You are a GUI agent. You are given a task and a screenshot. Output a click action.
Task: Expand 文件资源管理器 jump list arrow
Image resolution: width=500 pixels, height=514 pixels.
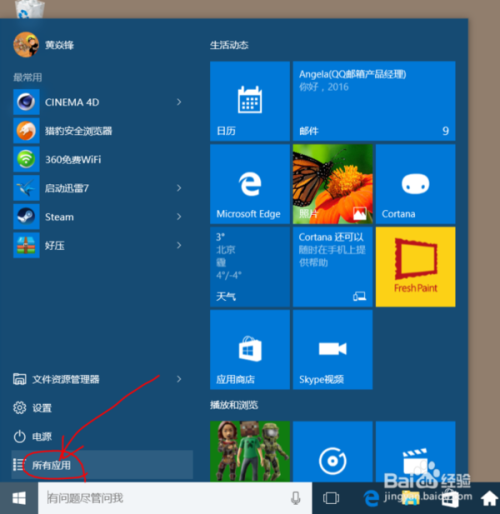[x=179, y=379]
